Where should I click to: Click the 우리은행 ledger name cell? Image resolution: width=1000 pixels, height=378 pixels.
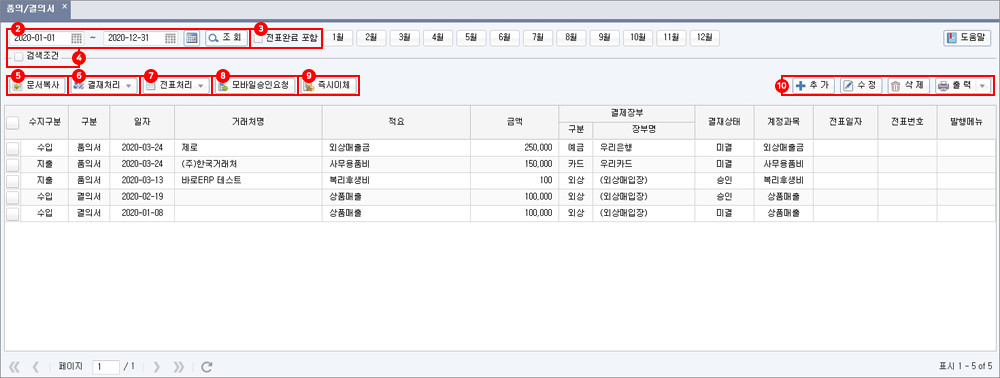(643, 147)
